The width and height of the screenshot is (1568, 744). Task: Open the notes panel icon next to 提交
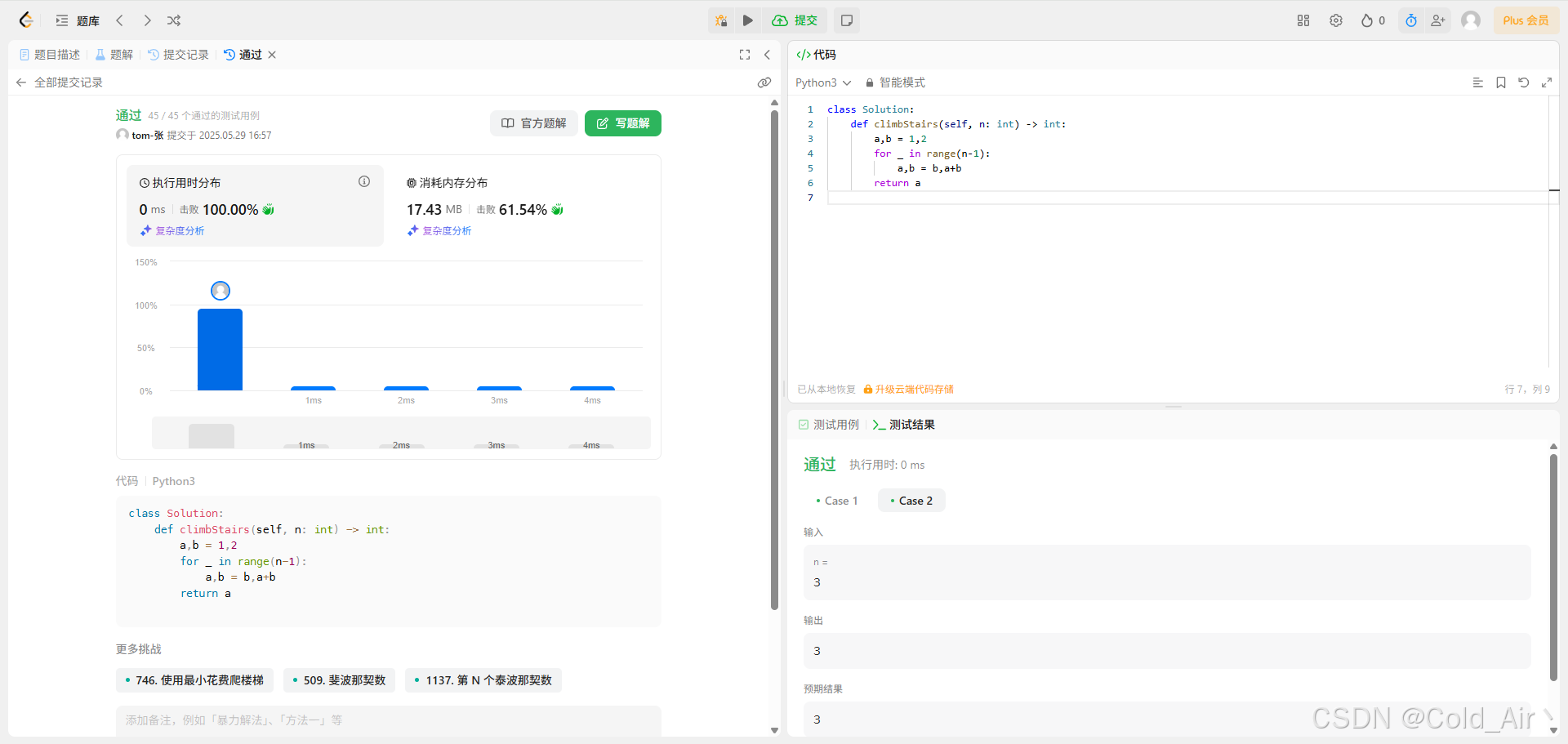[846, 20]
